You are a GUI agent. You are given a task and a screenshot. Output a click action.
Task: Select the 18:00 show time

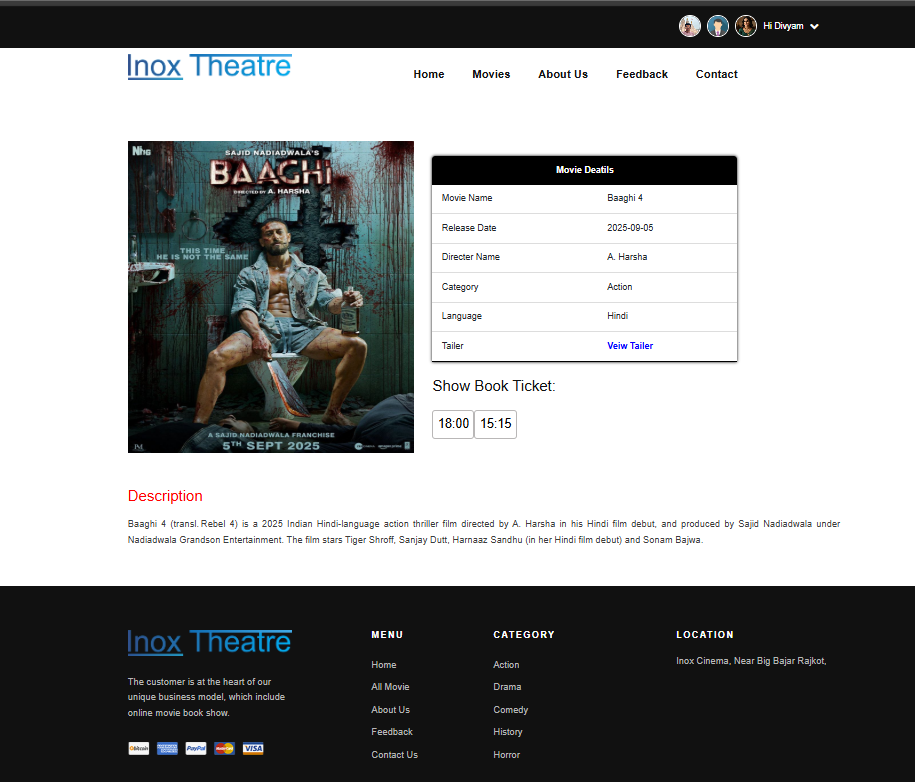(453, 424)
